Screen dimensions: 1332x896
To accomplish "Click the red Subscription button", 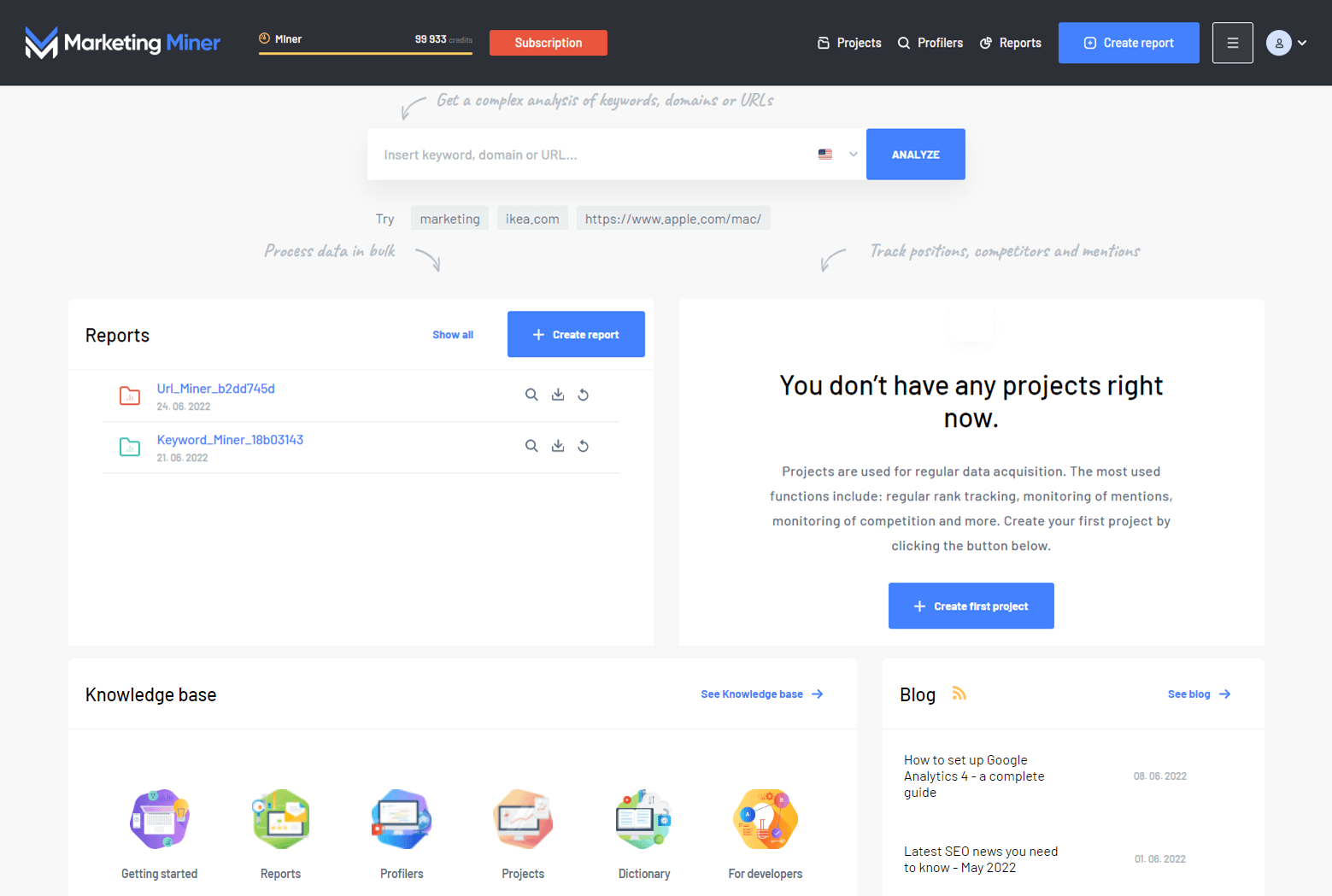I will [x=549, y=43].
